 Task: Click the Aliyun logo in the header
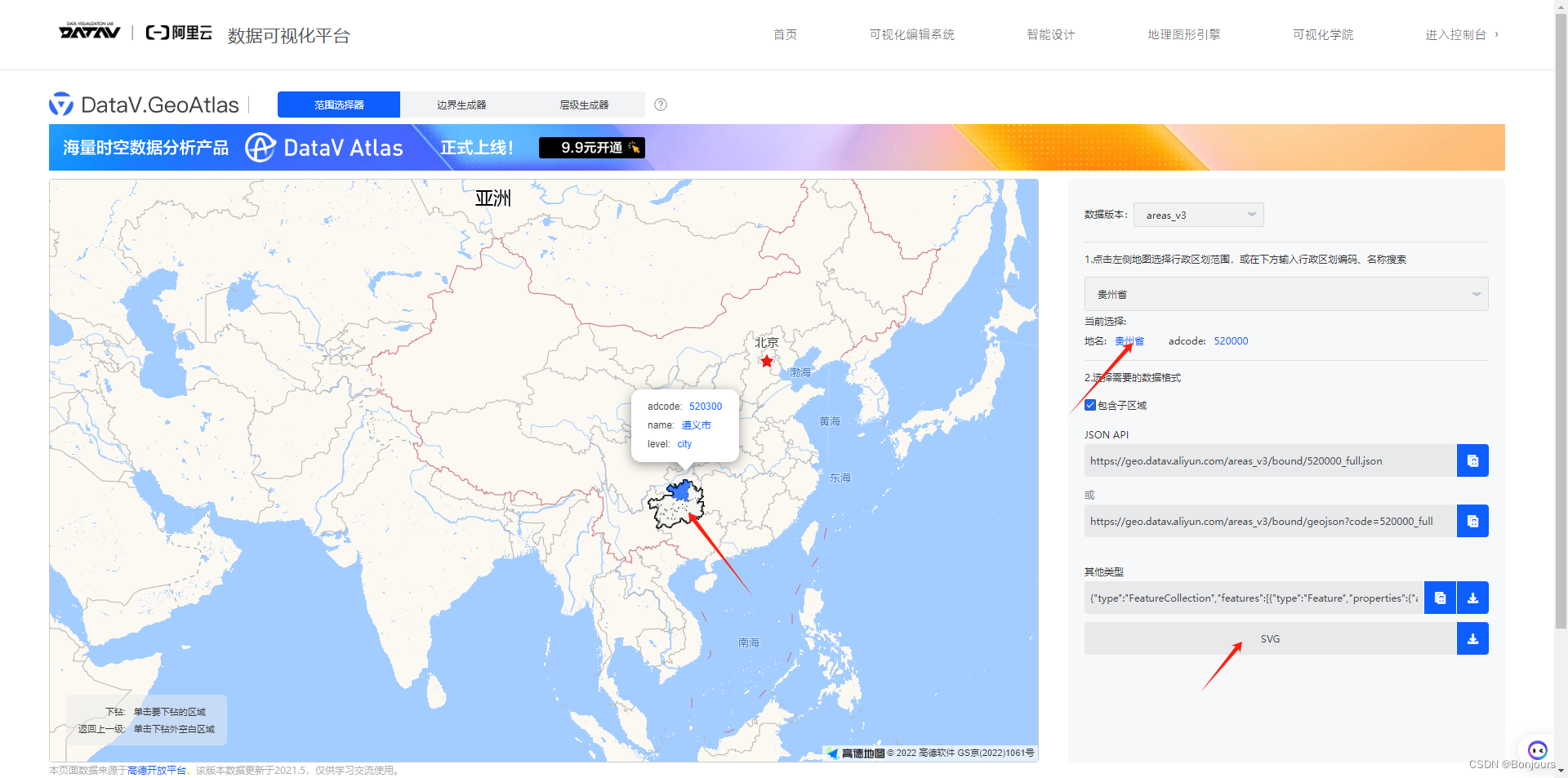point(179,33)
